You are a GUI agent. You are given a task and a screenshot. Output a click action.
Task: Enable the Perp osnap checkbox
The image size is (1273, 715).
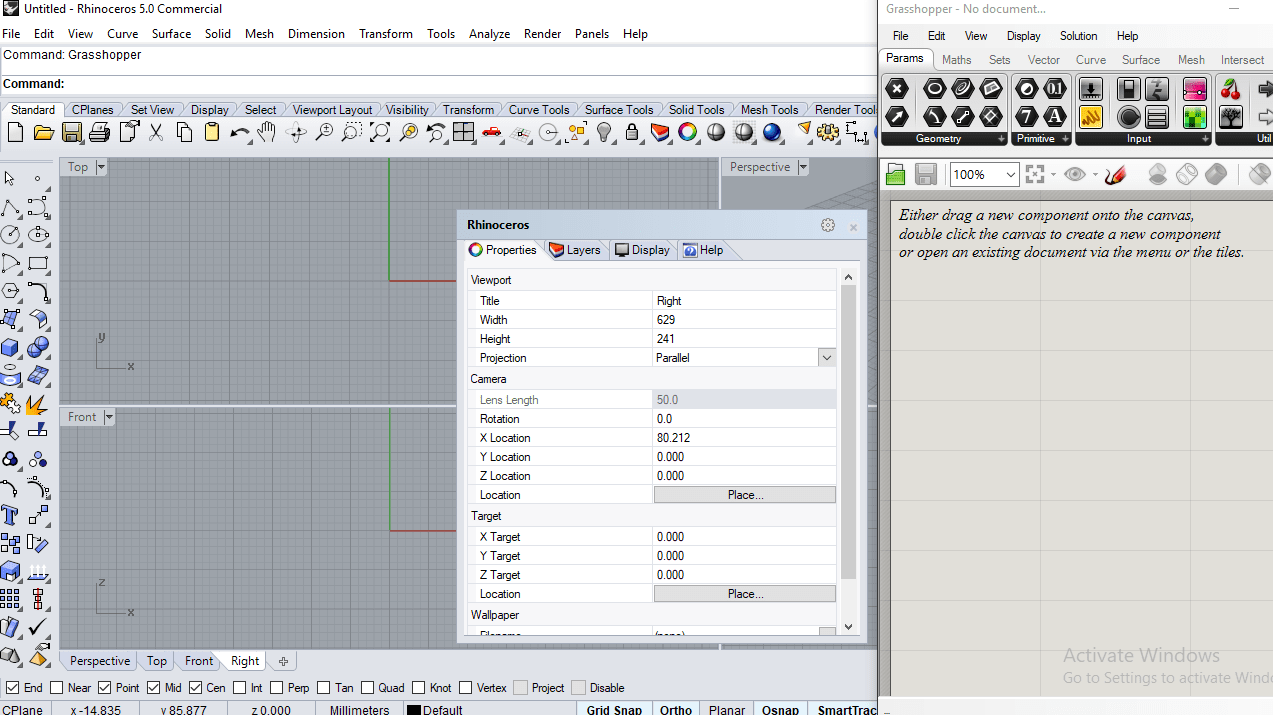[x=276, y=688]
